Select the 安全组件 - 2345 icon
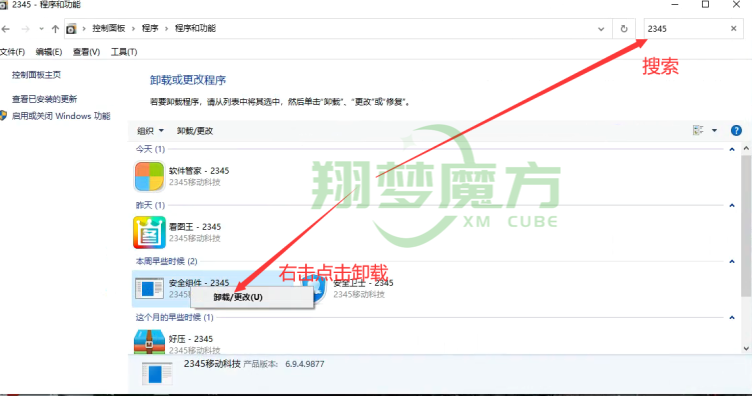Screen dimensions: 752x396 pos(149,289)
